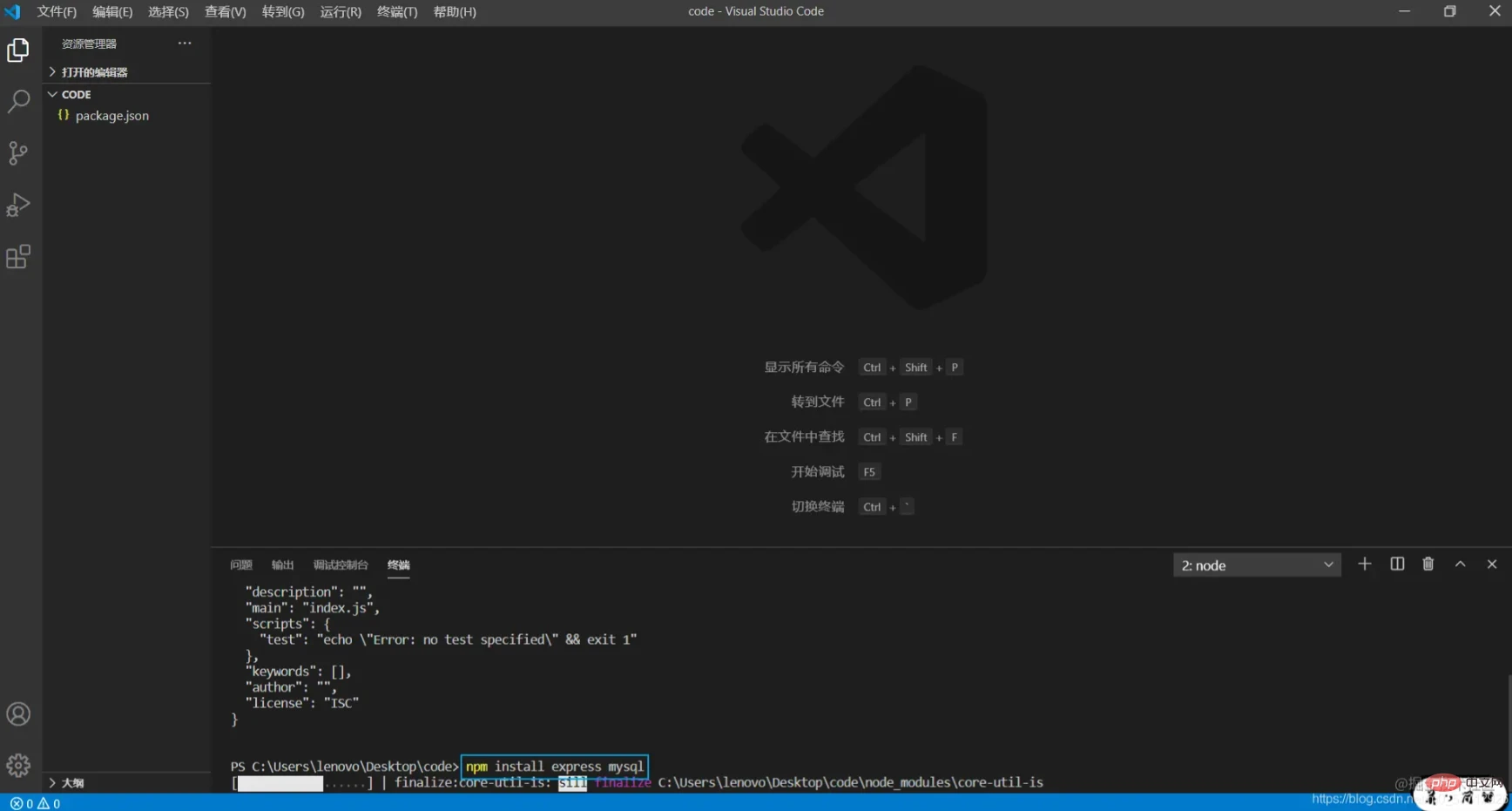Open explorer panel more actions ellipsis
Image resolution: width=1512 pixels, height=811 pixels.
pyautogui.click(x=185, y=43)
